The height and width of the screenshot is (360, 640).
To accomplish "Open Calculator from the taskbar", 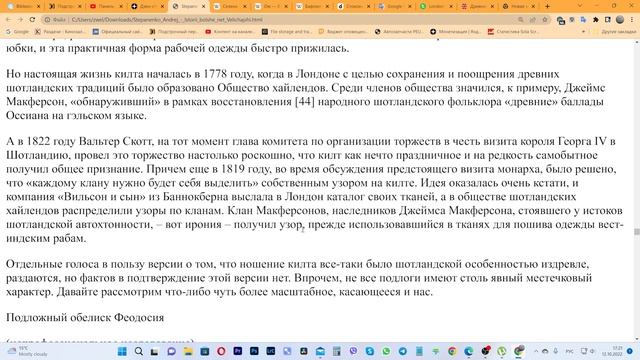I will click(337, 351).
